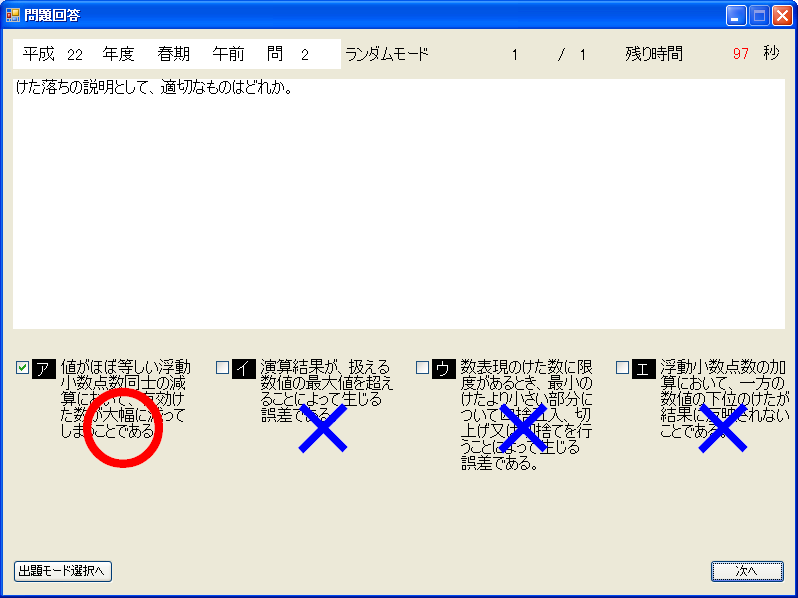Select the black エ option label

click(643, 369)
